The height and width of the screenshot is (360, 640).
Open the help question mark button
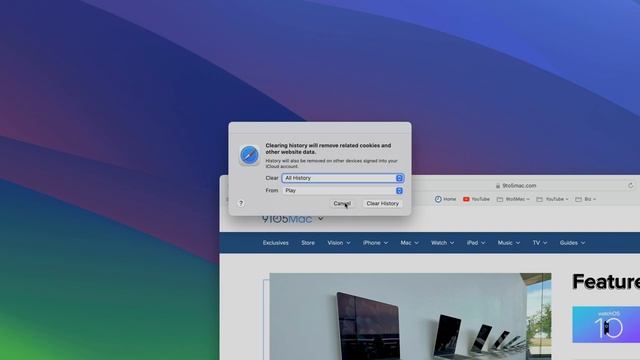(x=241, y=203)
